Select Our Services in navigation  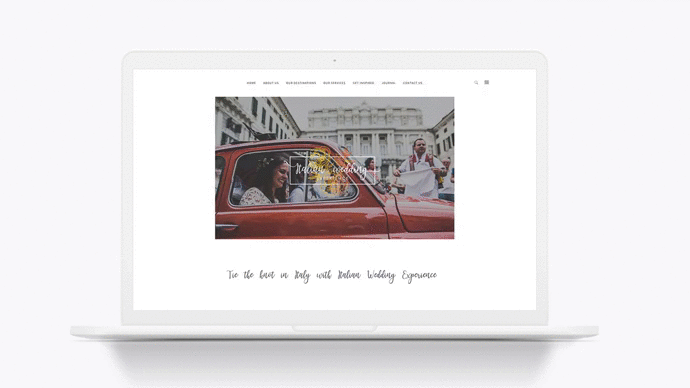tap(334, 83)
